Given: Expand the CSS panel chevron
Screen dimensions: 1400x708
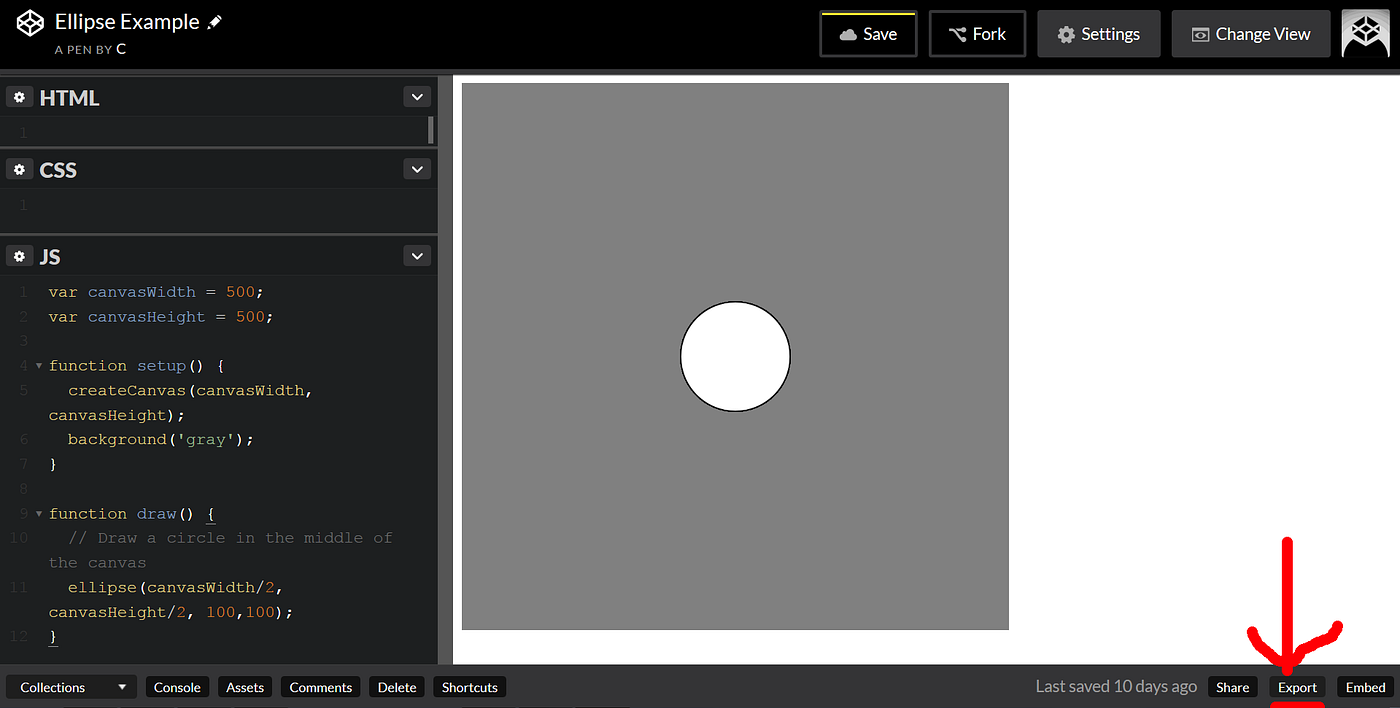Looking at the screenshot, I should click(417, 168).
